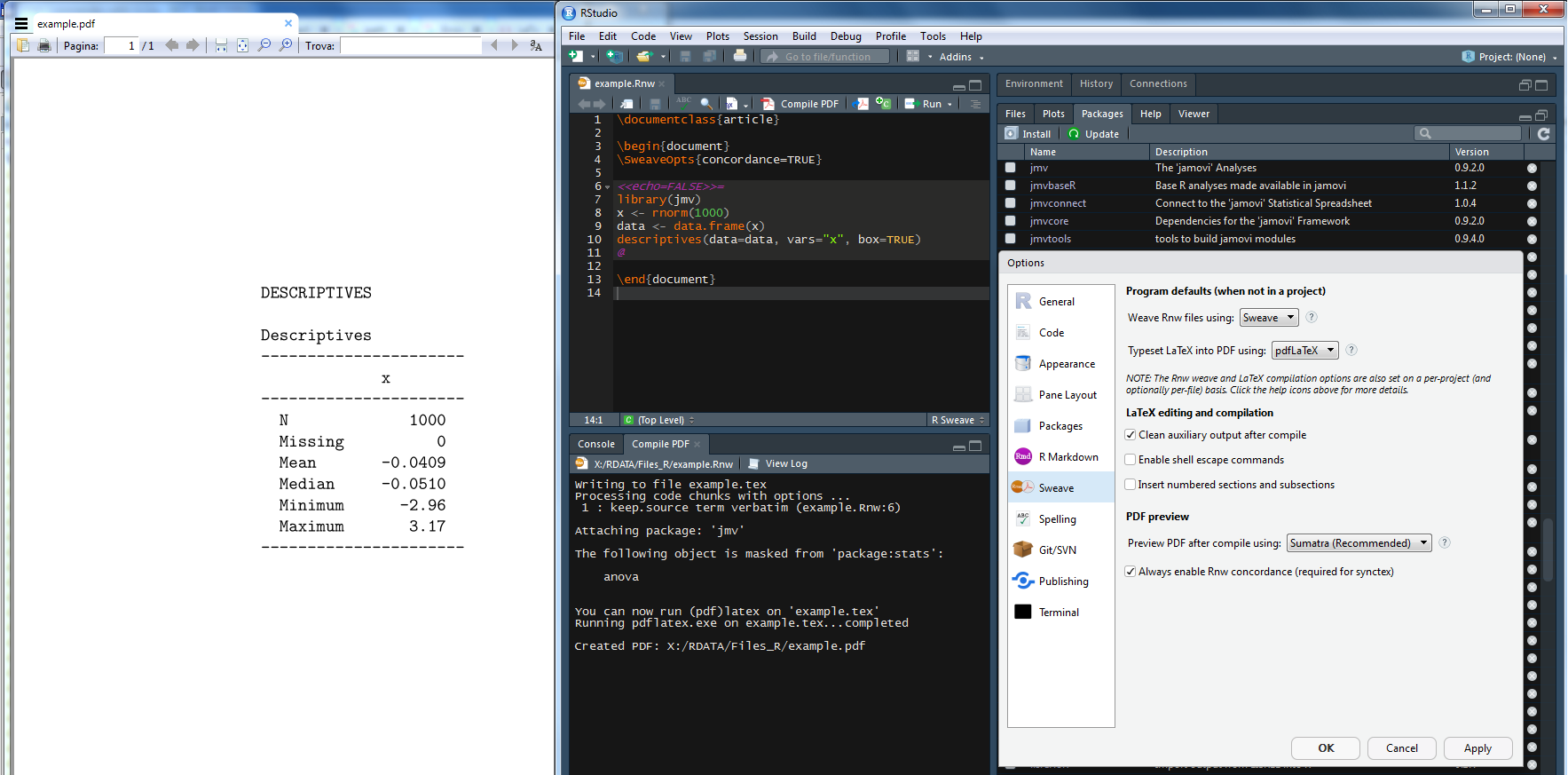Viewport: 1568px width, 775px height.
Task: Open the Tools menu
Action: pyautogui.click(x=933, y=36)
